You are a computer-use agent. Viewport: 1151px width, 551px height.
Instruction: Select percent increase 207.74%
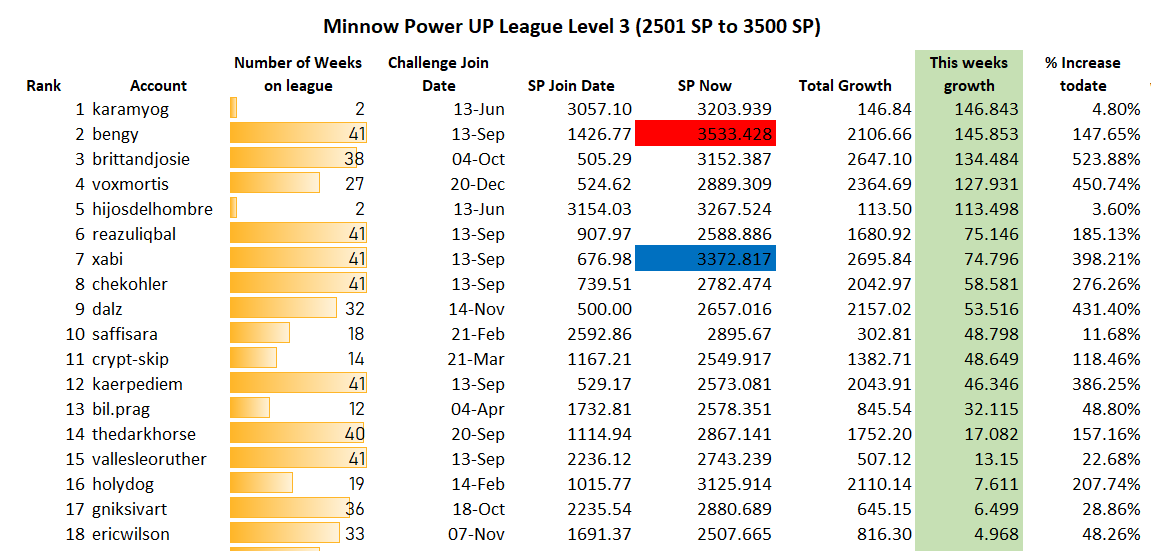coord(1105,484)
